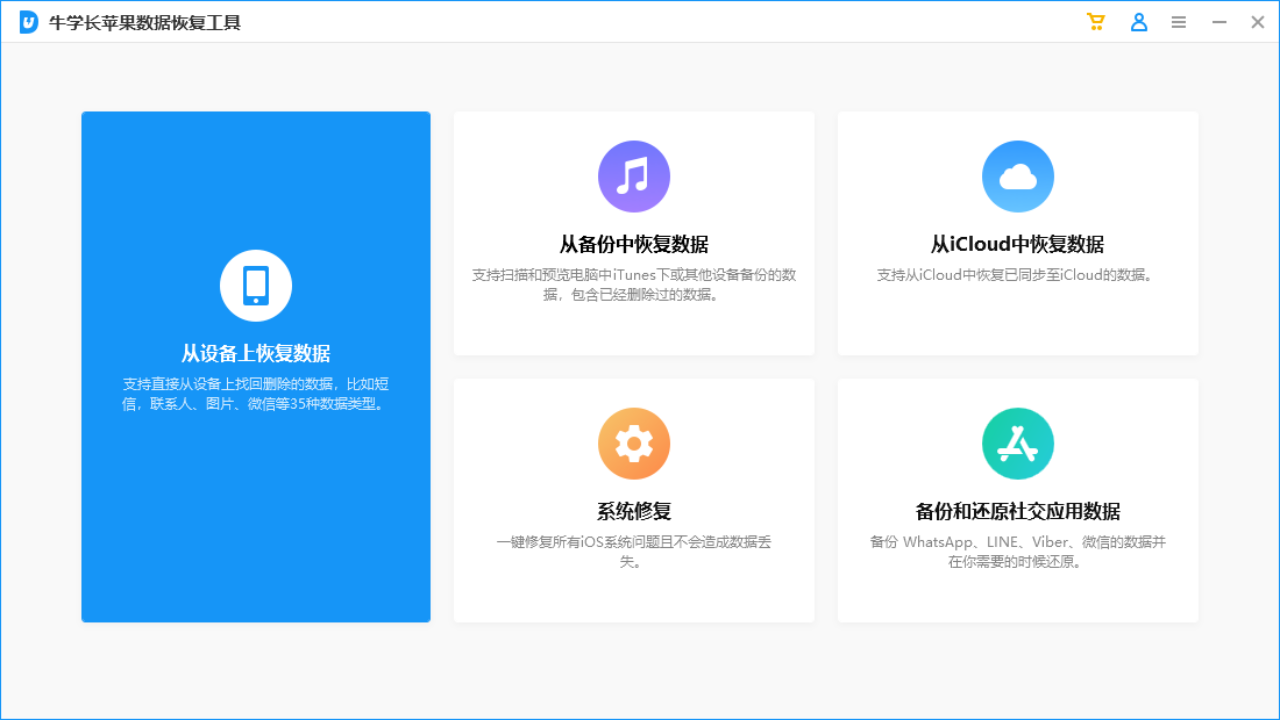Screen dimensions: 1280x720
Task: Click the green App Store style social data icon
Action: (x=1017, y=443)
